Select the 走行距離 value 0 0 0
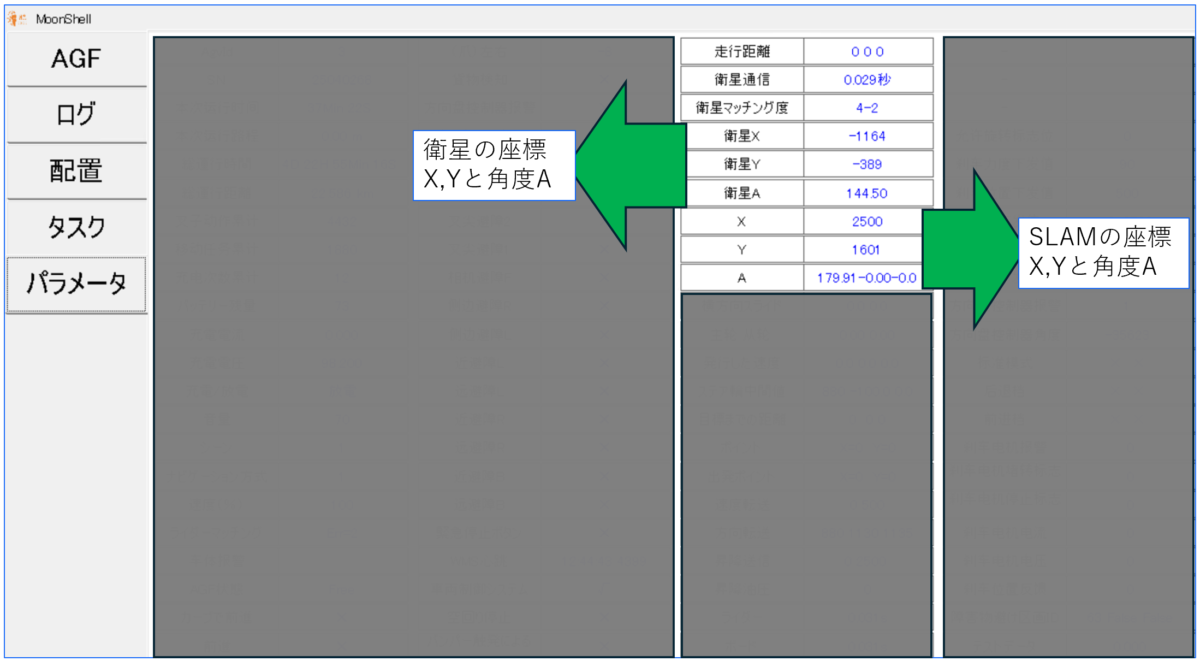This screenshot has width=1200, height=661. [x=867, y=51]
